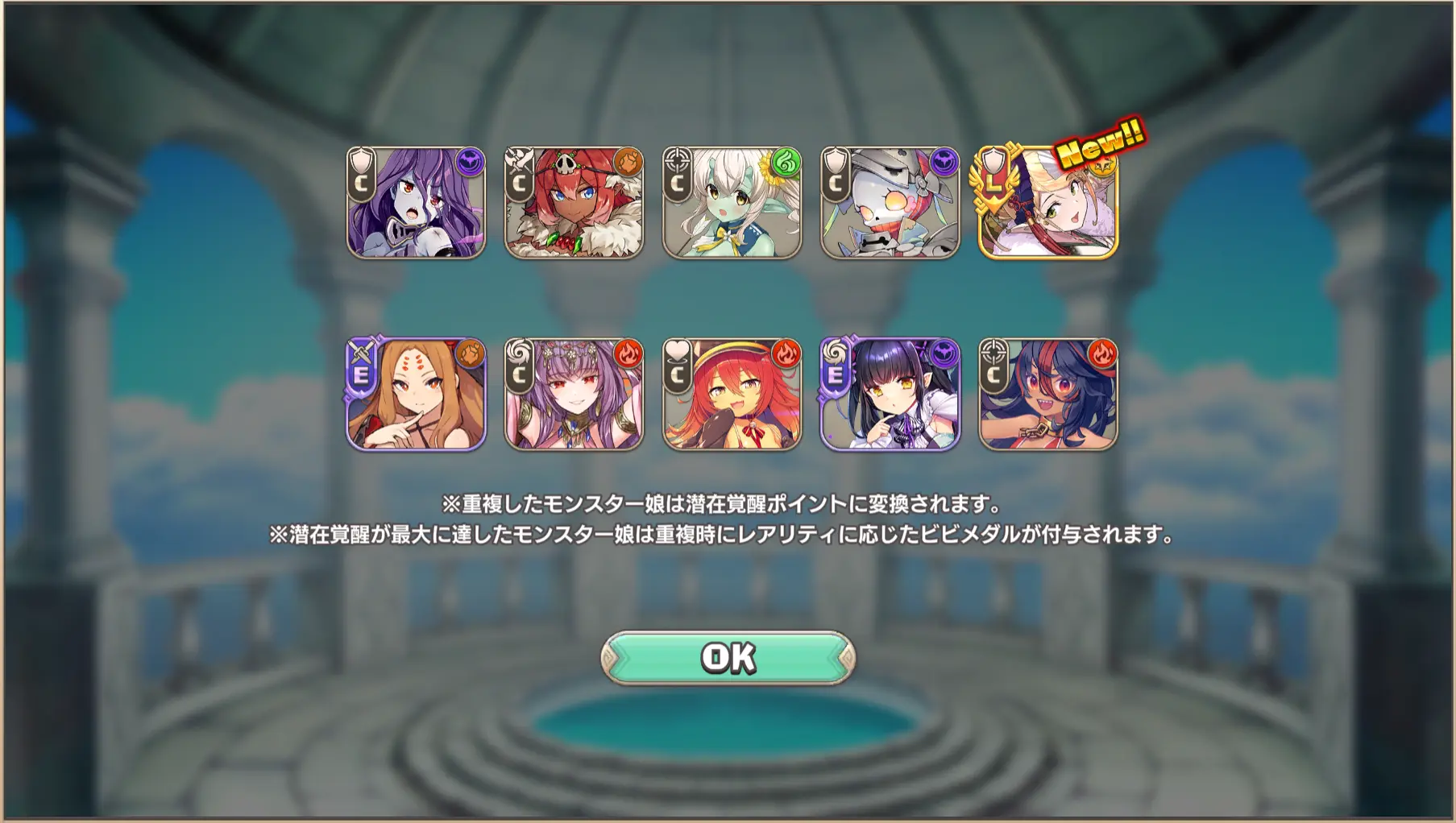Click fire element icon on fanged girl card

(x=1101, y=354)
